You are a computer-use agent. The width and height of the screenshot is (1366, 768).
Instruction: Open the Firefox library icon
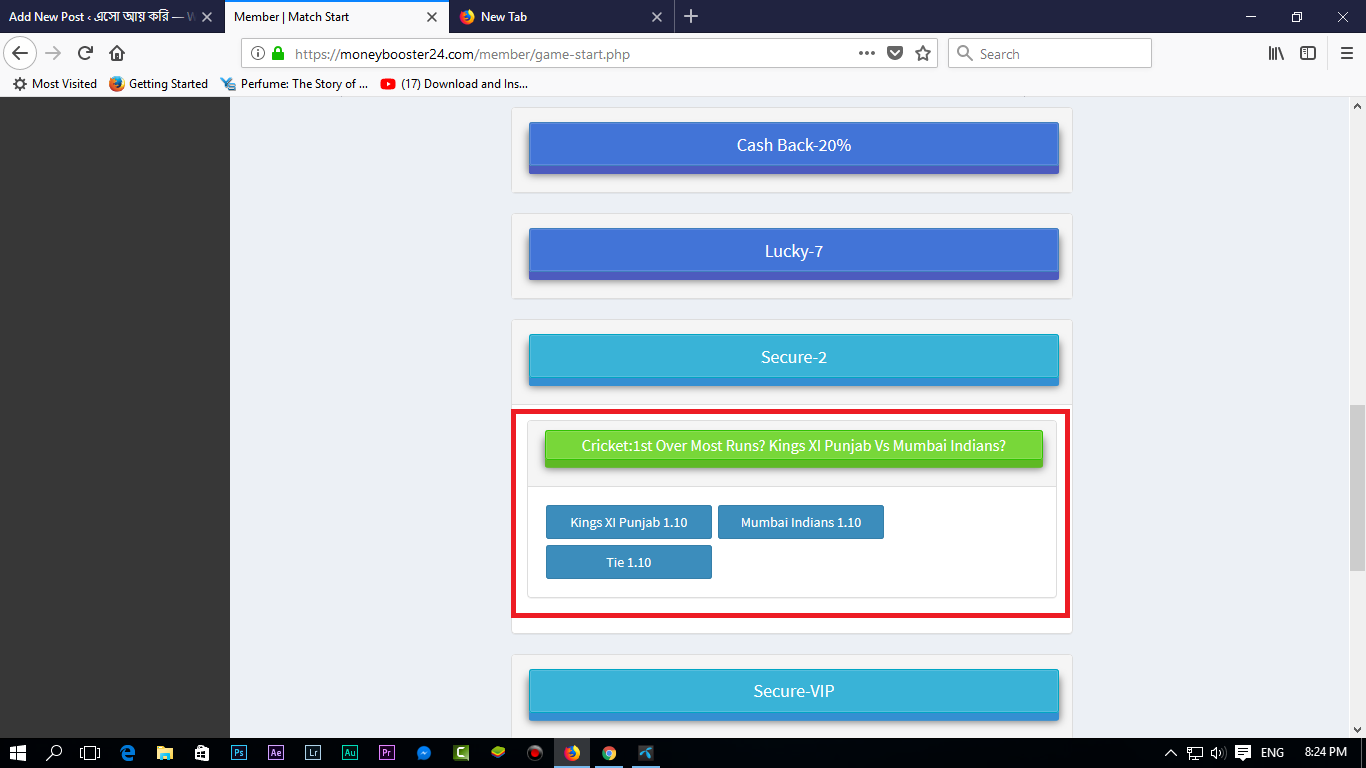click(1276, 54)
